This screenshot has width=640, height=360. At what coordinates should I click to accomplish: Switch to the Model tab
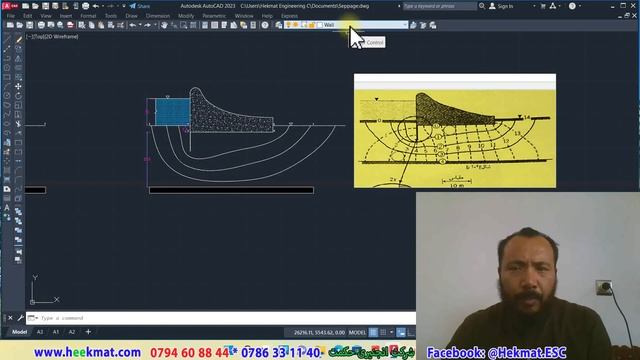[x=19, y=332]
